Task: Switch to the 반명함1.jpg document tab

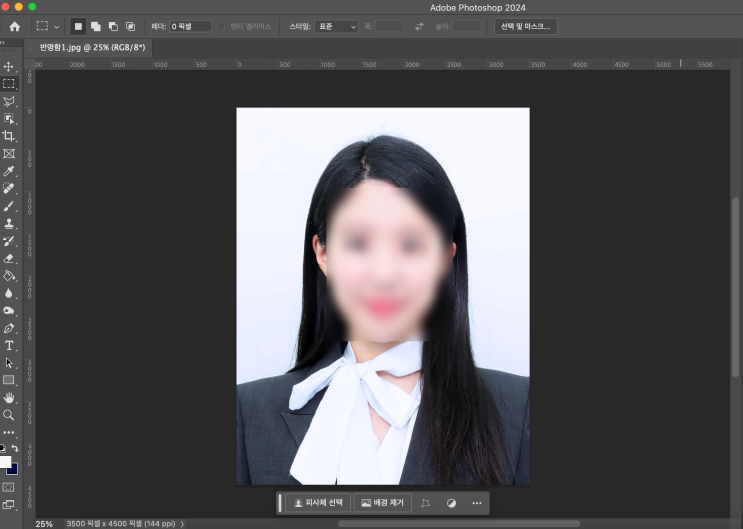Action: click(x=92, y=47)
